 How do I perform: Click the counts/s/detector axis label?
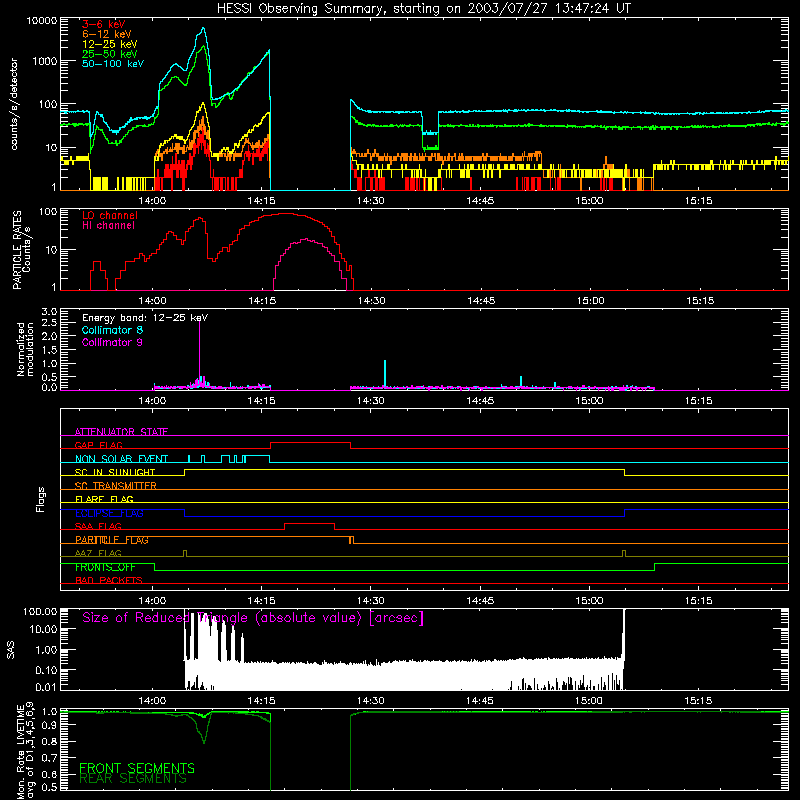point(14,104)
